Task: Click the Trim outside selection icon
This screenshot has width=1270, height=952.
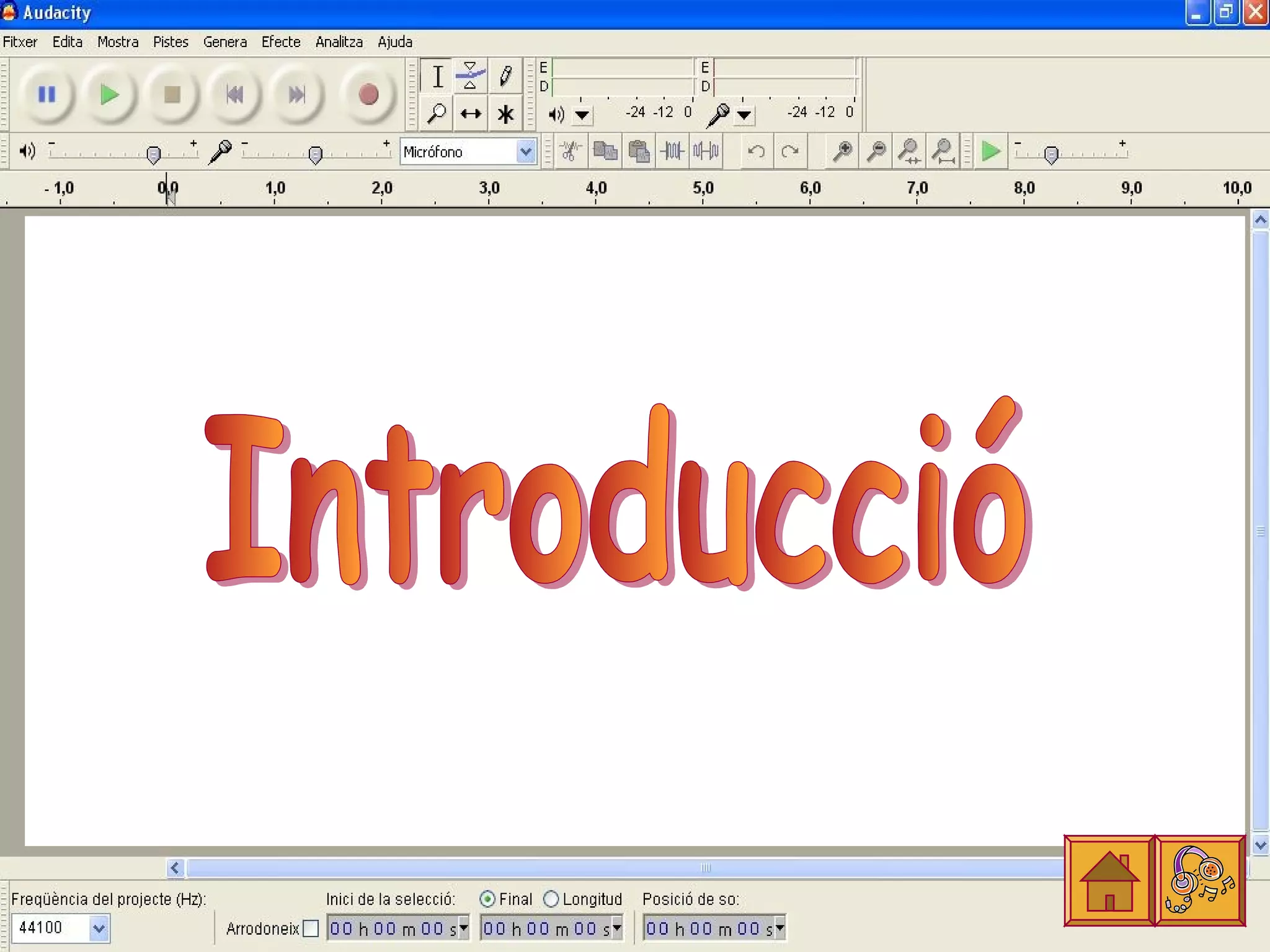Action: pyautogui.click(x=672, y=151)
